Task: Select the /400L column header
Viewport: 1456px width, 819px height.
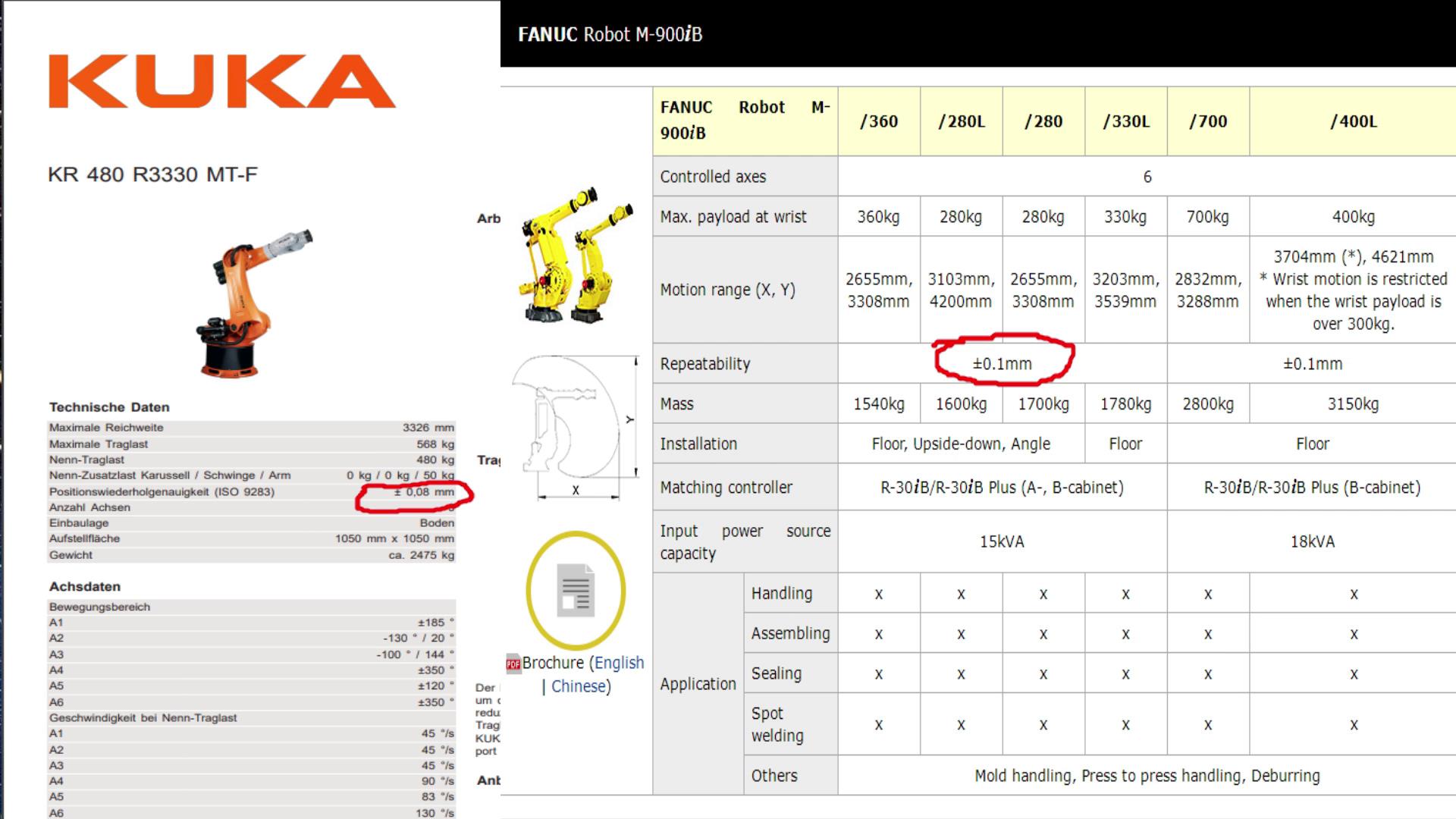Action: coord(1354,121)
